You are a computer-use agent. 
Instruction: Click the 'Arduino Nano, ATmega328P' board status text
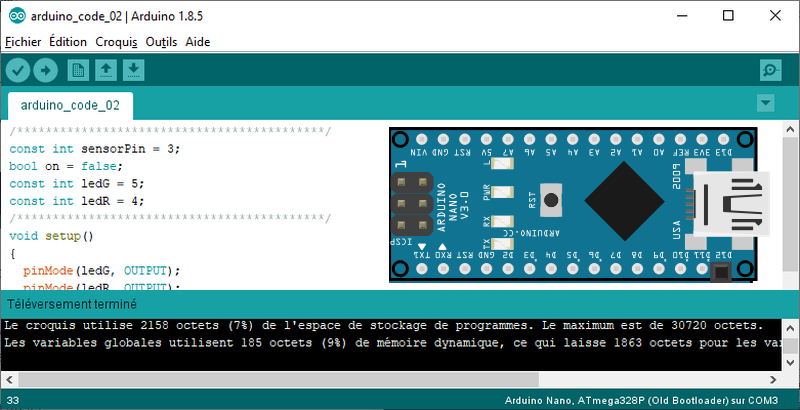click(641, 400)
